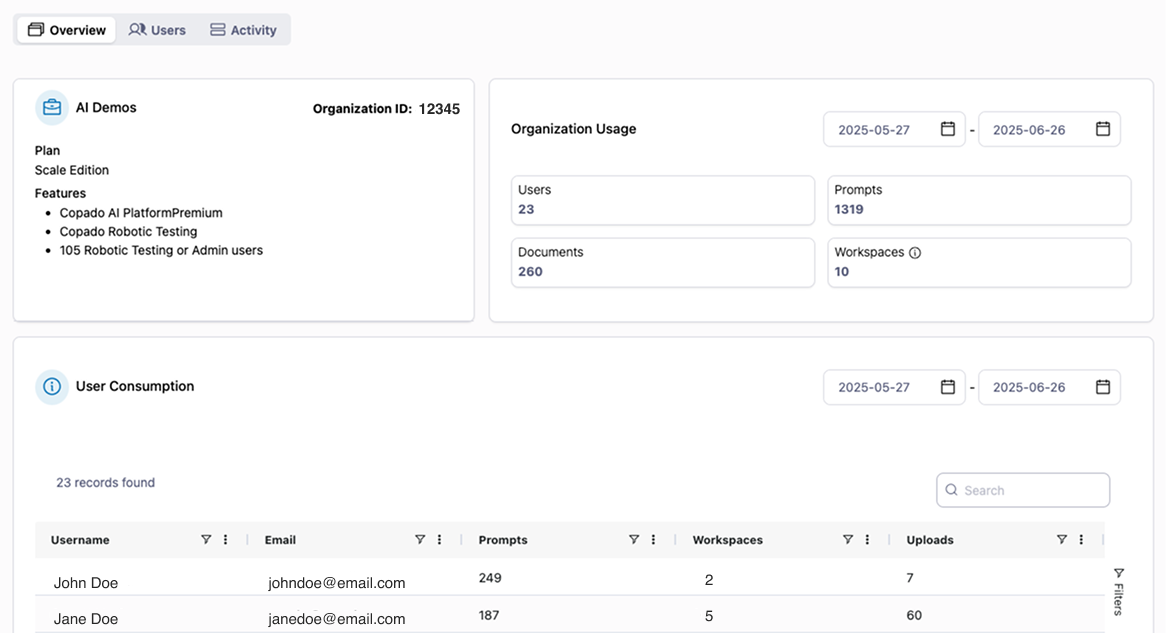The image size is (1166, 633).
Task: Open the Email column options menu
Action: 440,540
